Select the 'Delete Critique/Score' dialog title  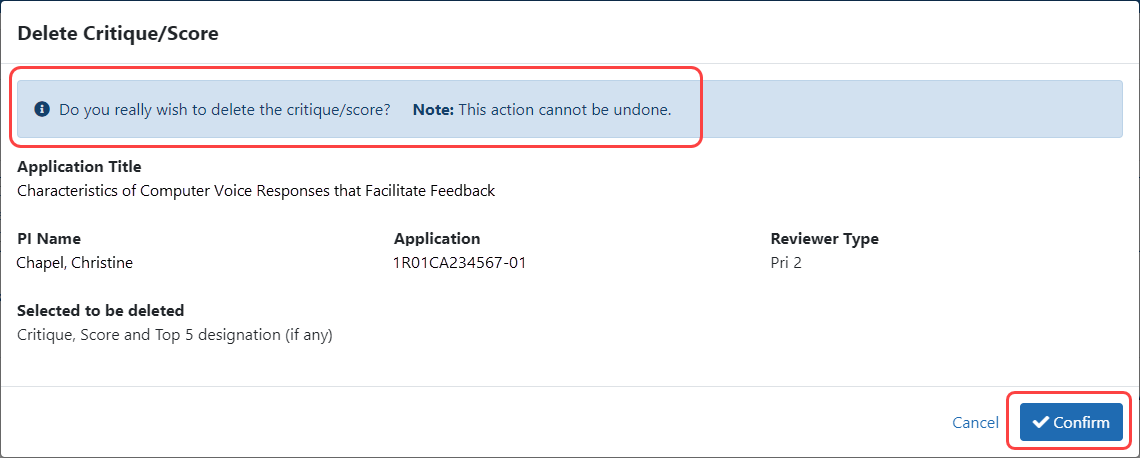click(118, 33)
